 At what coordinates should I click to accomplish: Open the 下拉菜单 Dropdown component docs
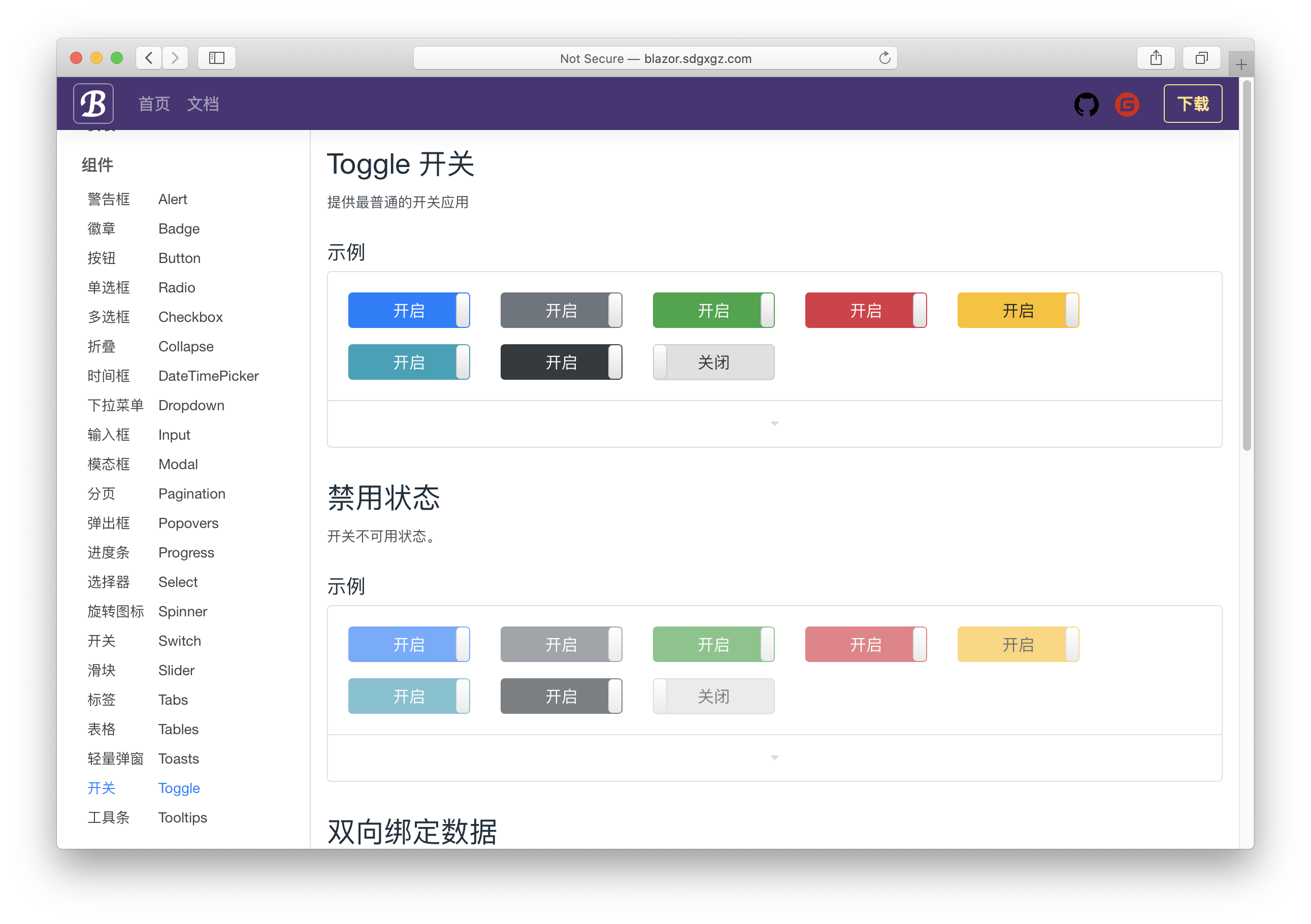coord(191,406)
